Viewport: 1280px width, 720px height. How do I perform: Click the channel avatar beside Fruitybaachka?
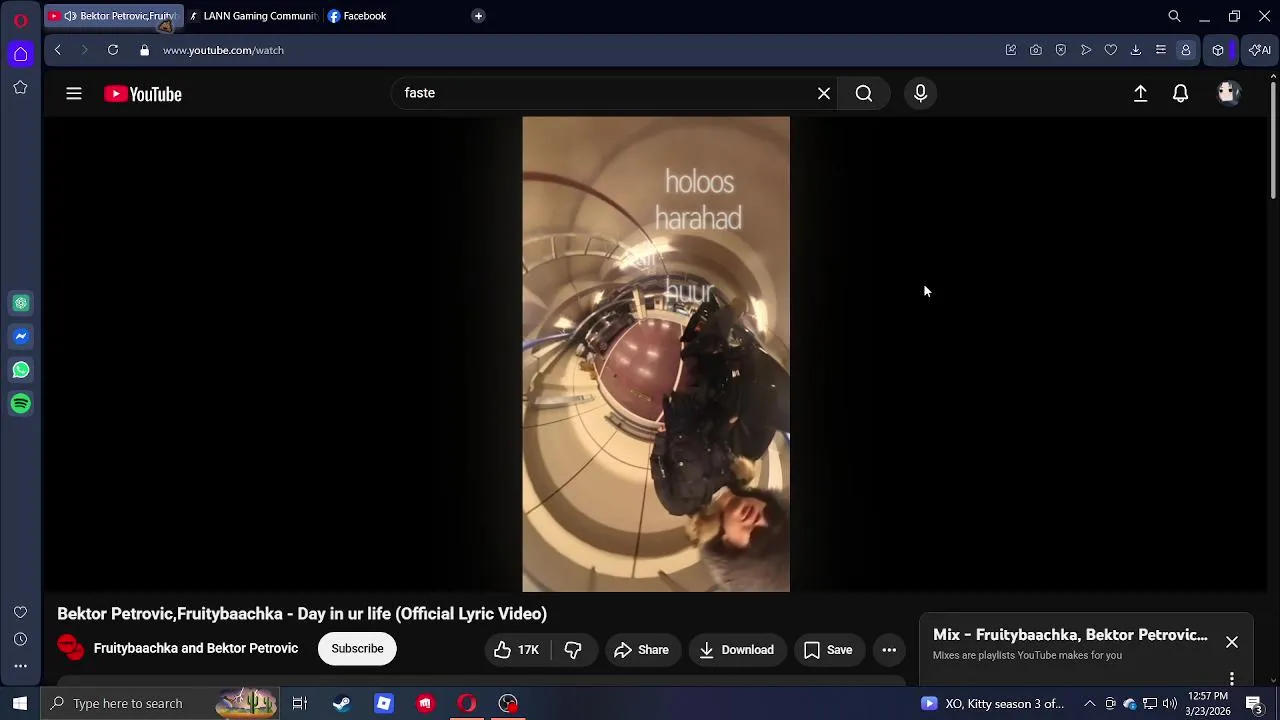70,648
